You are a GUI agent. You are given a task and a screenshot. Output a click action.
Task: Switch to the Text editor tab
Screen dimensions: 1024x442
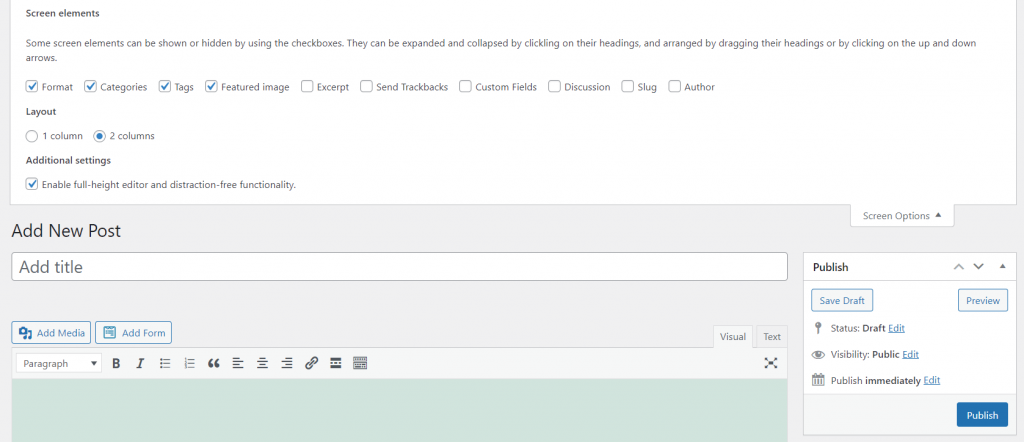[x=771, y=337]
